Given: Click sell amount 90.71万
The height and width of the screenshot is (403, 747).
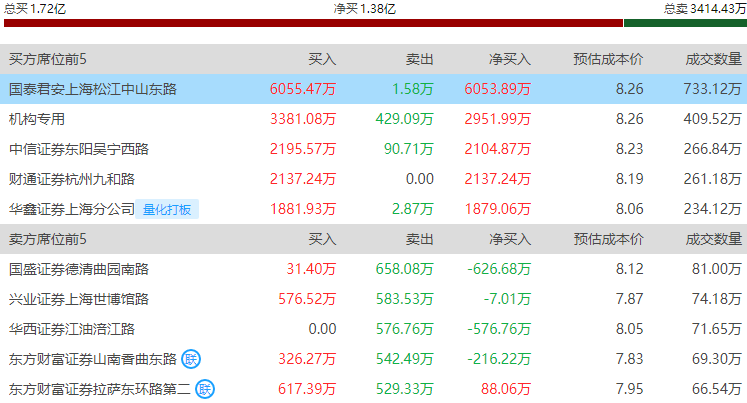Looking at the screenshot, I should tap(409, 149).
